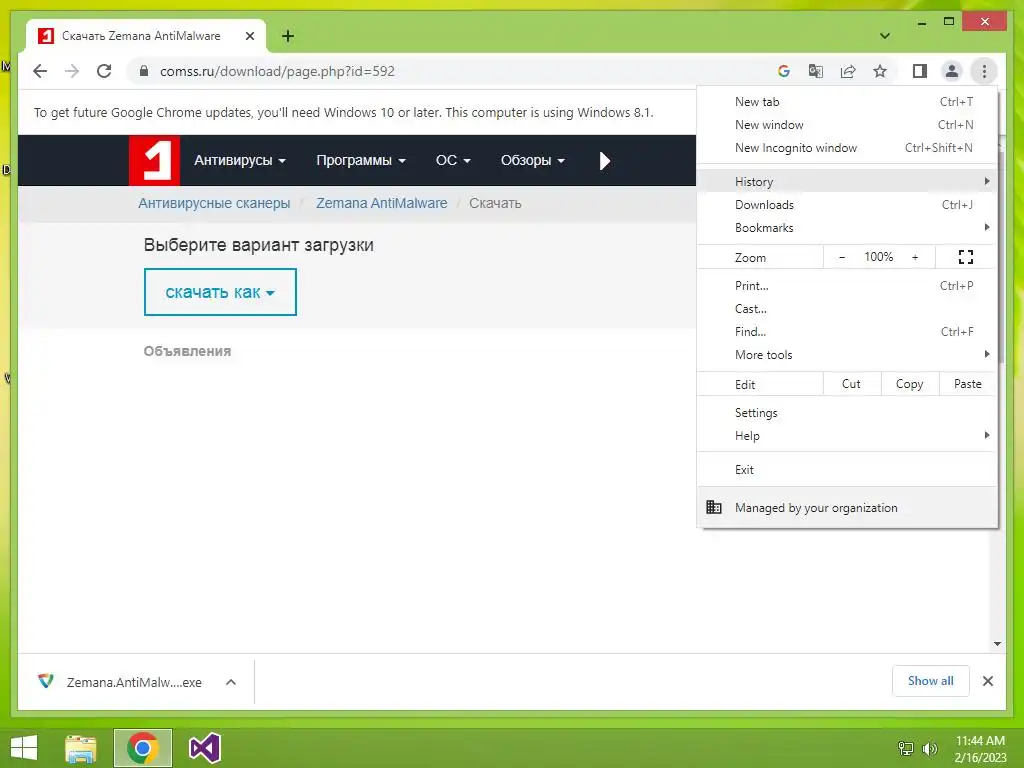Open a new tab with the plus button
1024x768 pixels.
pos(287,36)
